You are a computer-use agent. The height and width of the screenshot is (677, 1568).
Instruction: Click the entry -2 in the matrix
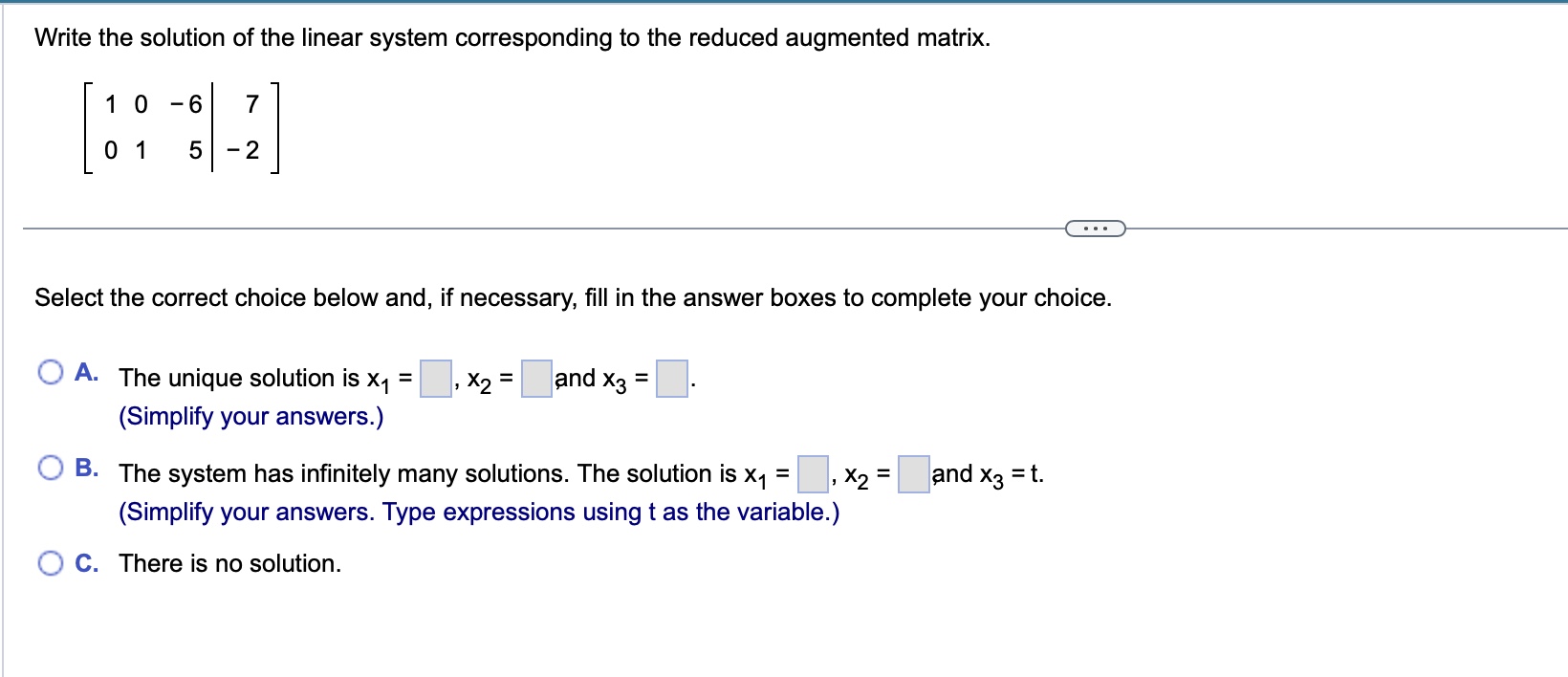tap(243, 150)
